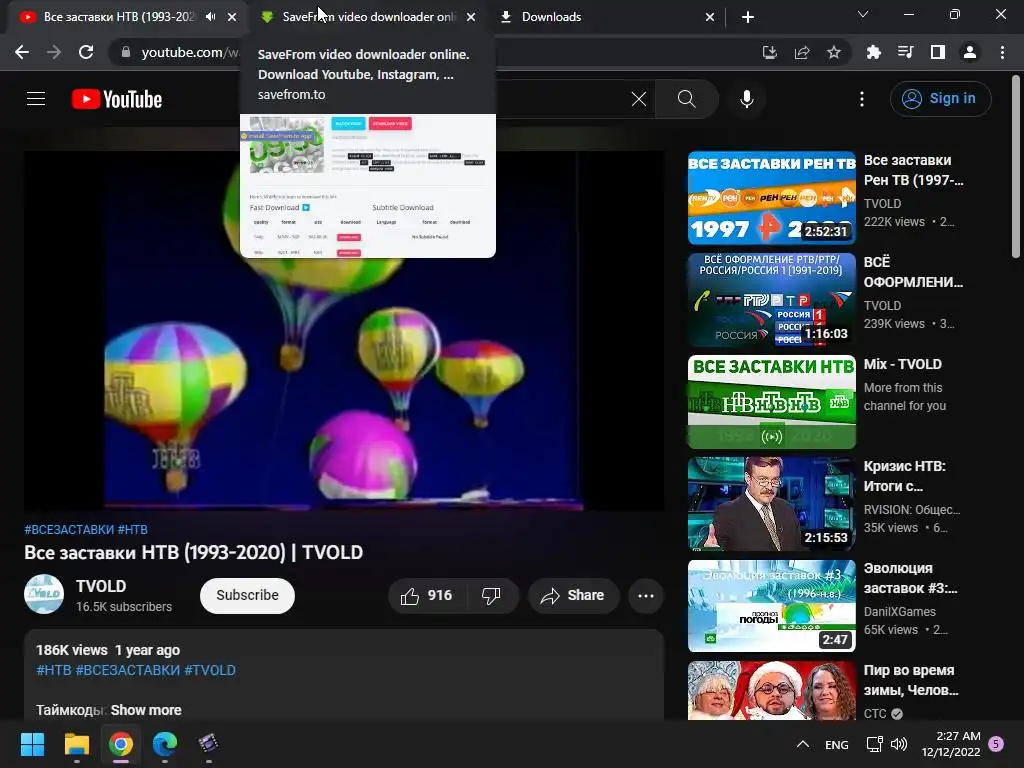
Task: Open a new tab with plus
Action: tap(748, 17)
